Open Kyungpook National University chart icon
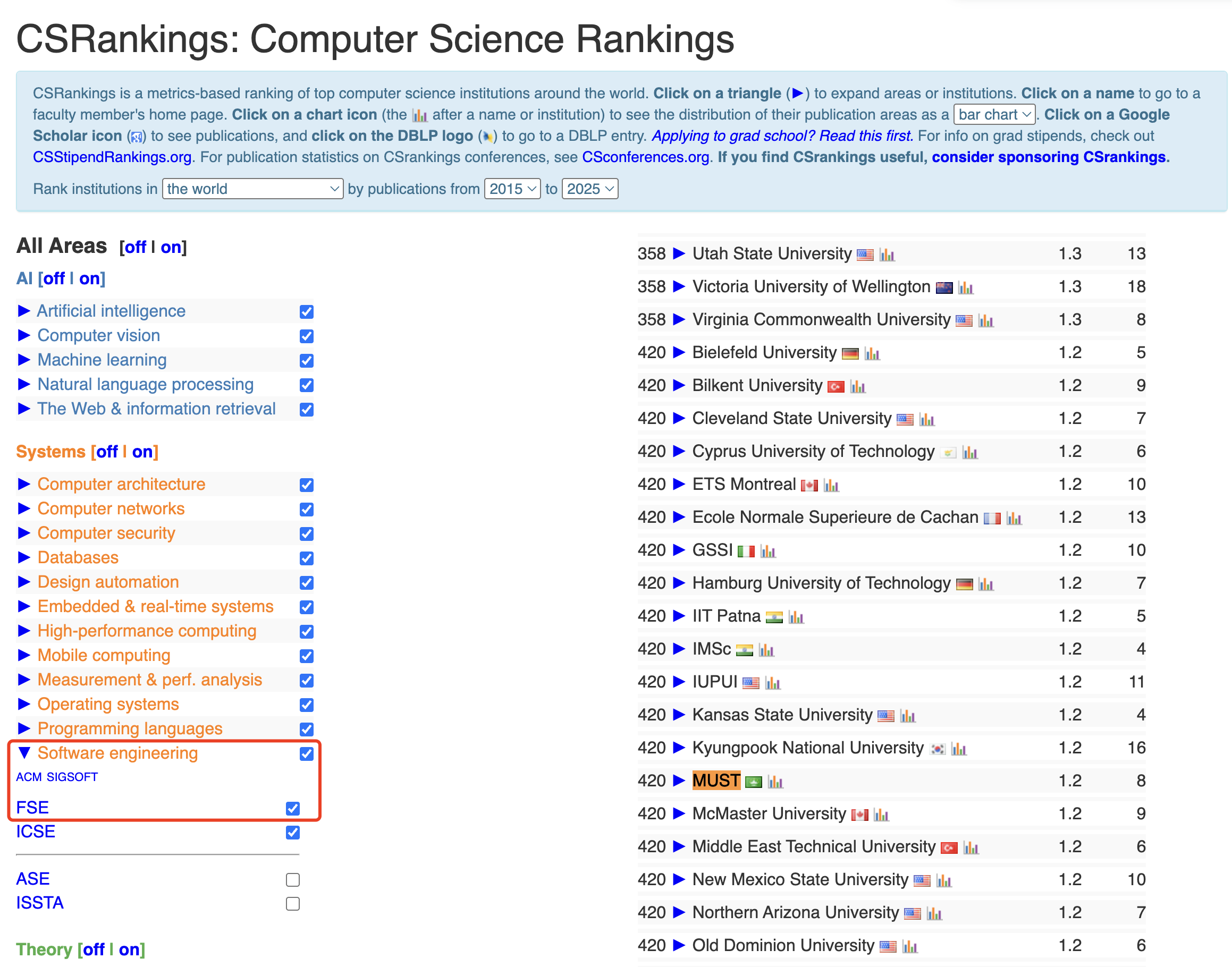1232x967 pixels. (959, 749)
